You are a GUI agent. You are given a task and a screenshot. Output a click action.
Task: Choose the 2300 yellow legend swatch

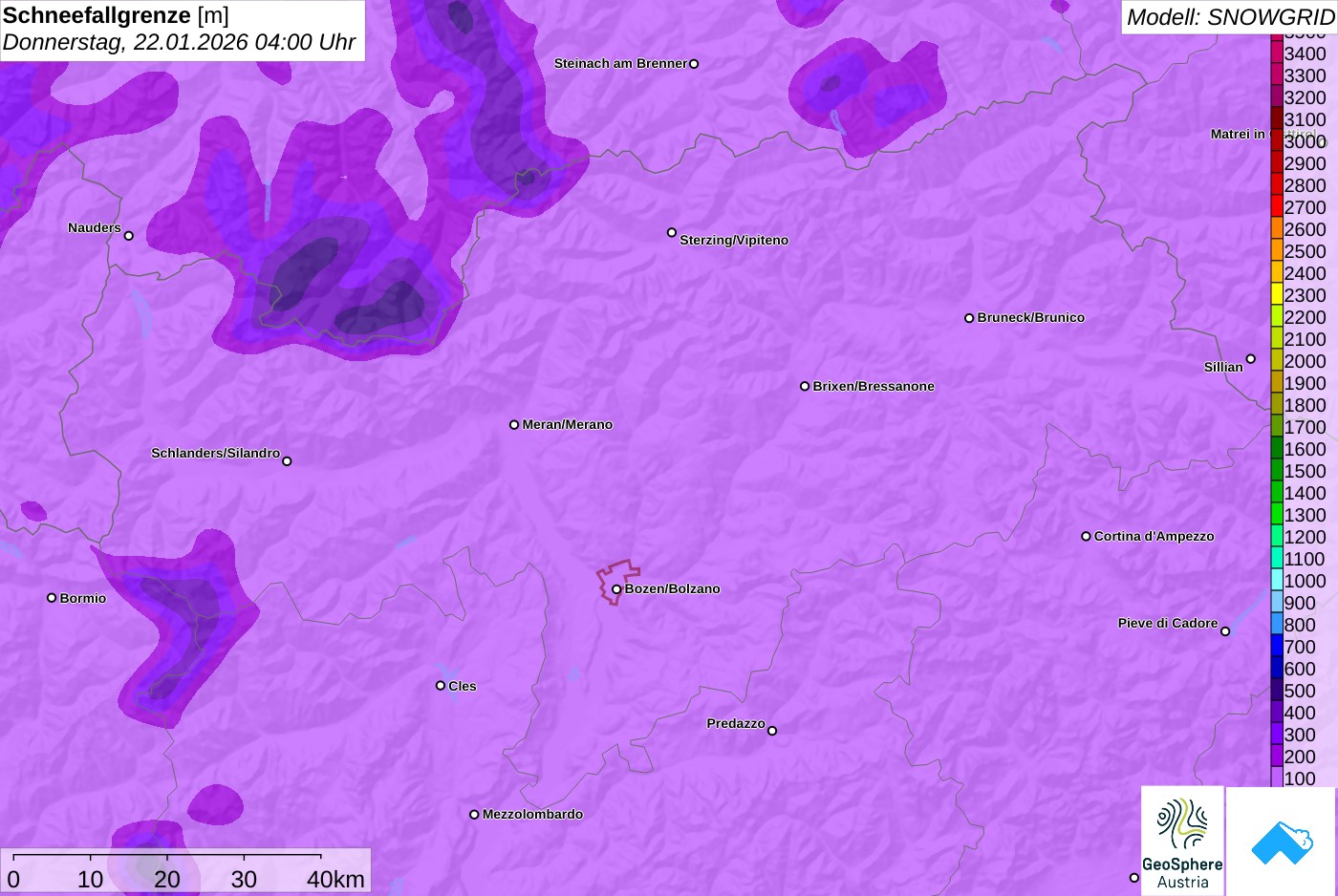1277,295
